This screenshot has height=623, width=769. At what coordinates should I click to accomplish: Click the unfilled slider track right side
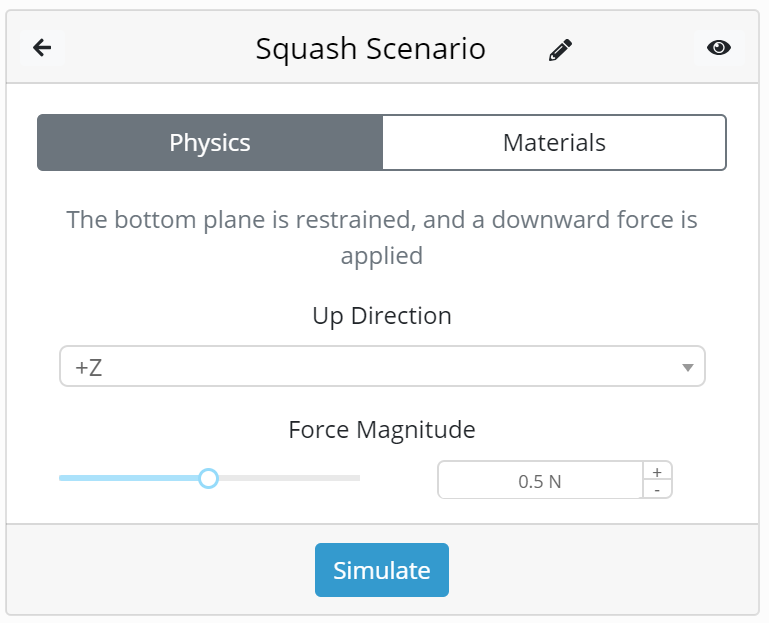click(289, 478)
